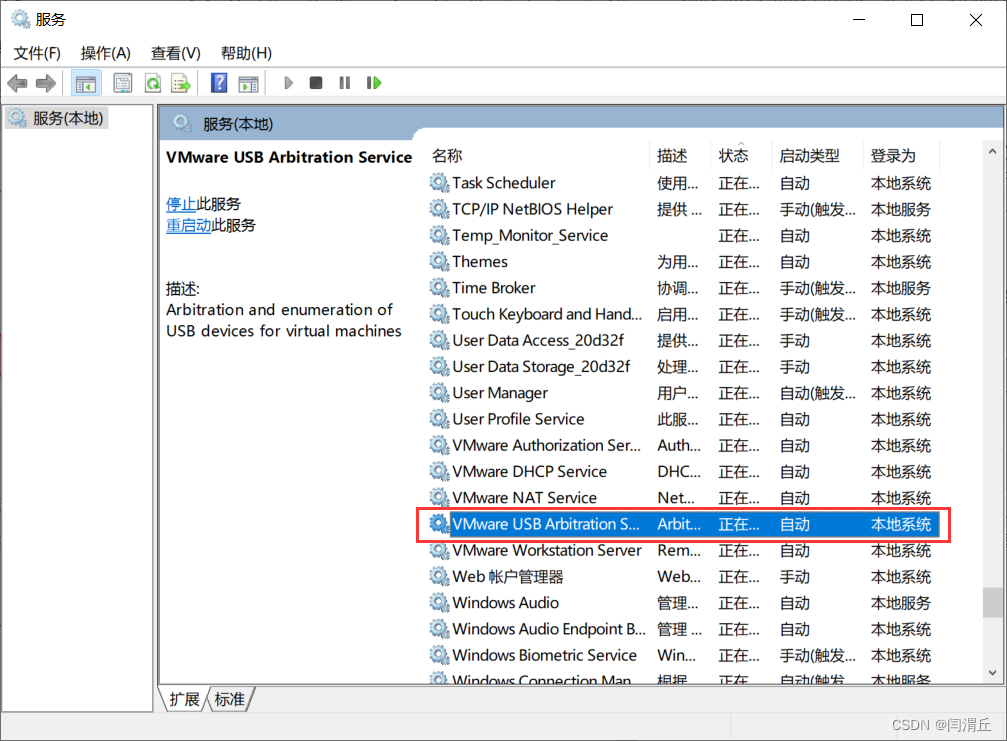Select the Touch Keyboard and Hand... service
The width and height of the screenshot is (1007, 741).
[684, 314]
